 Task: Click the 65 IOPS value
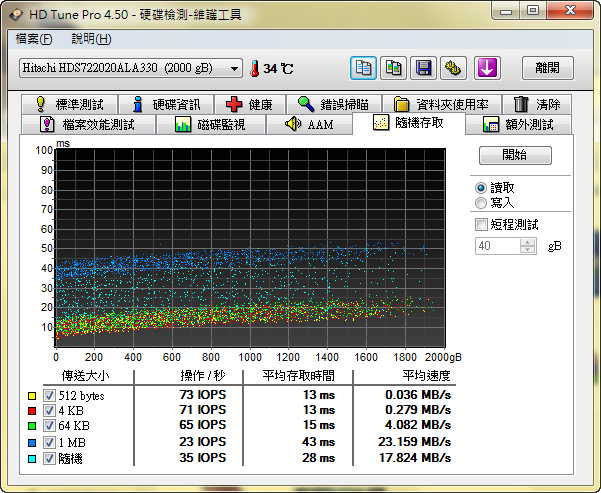point(202,425)
